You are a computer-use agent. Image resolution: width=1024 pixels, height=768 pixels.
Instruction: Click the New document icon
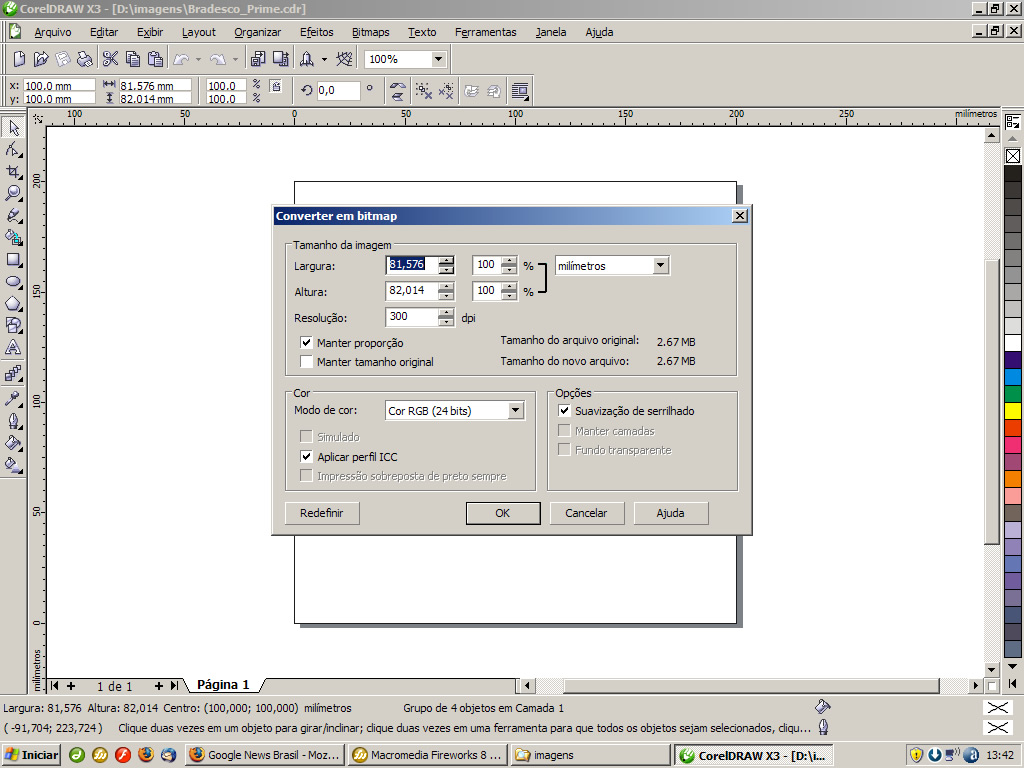(x=20, y=59)
